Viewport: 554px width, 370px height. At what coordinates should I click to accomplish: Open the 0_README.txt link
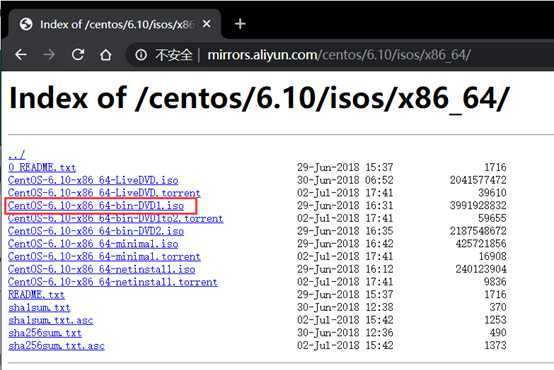click(42, 167)
